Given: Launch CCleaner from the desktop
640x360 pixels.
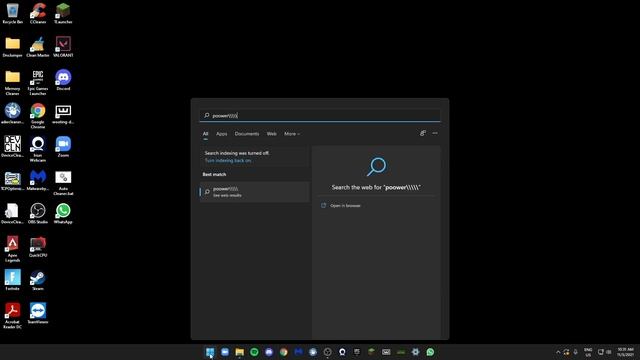Looking at the screenshot, I should 38,13.
